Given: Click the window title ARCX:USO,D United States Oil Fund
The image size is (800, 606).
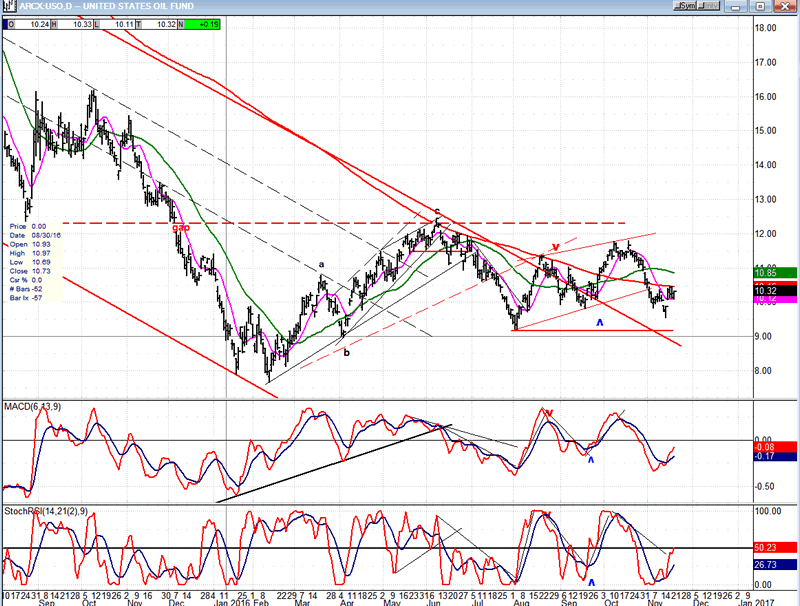Looking at the screenshot, I should pos(106,6).
